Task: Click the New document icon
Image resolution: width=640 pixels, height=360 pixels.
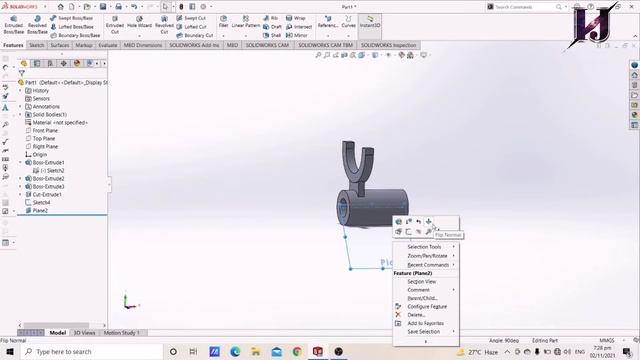Action: 71,7
